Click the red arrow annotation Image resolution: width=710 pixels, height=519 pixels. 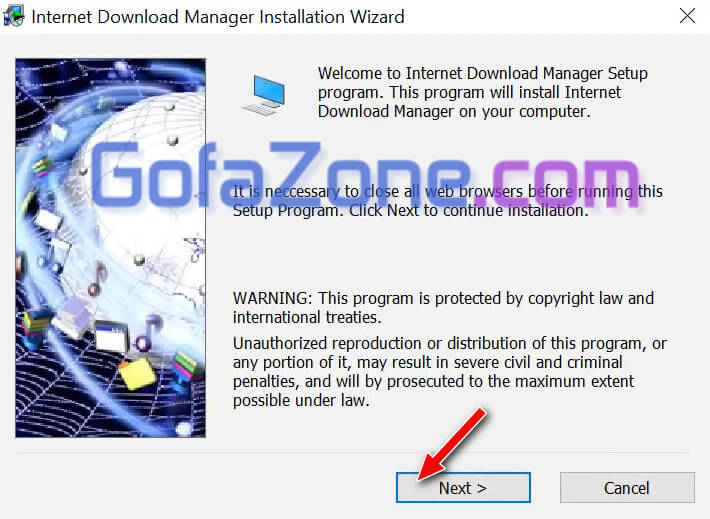[452, 444]
